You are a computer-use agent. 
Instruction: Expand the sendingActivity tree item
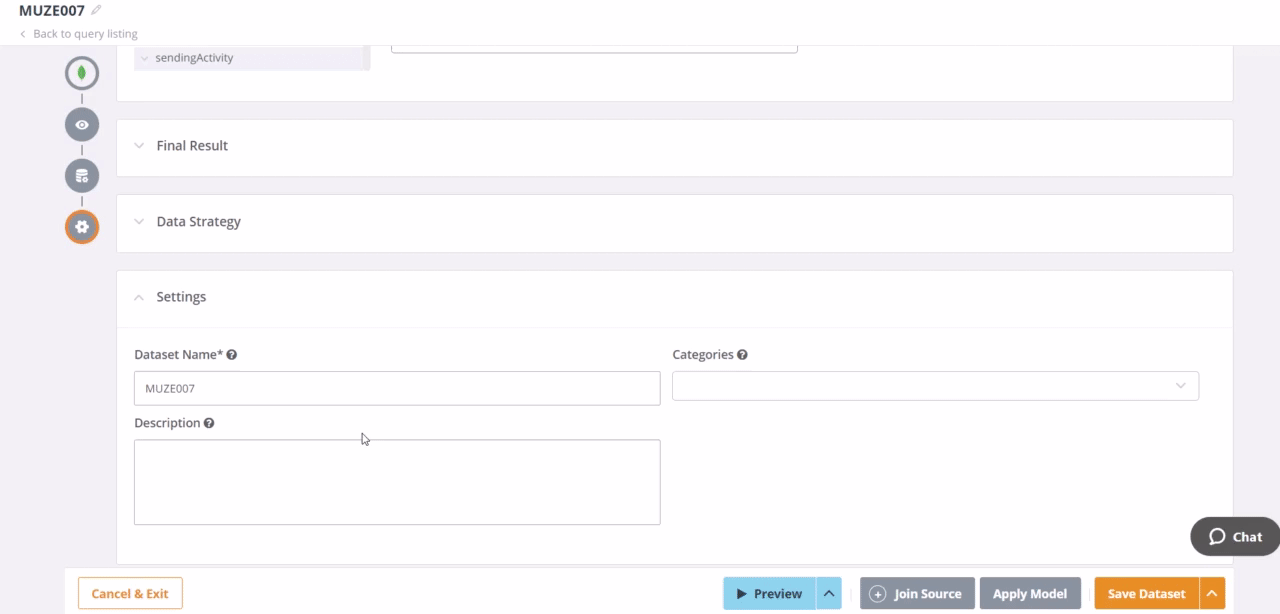click(145, 59)
